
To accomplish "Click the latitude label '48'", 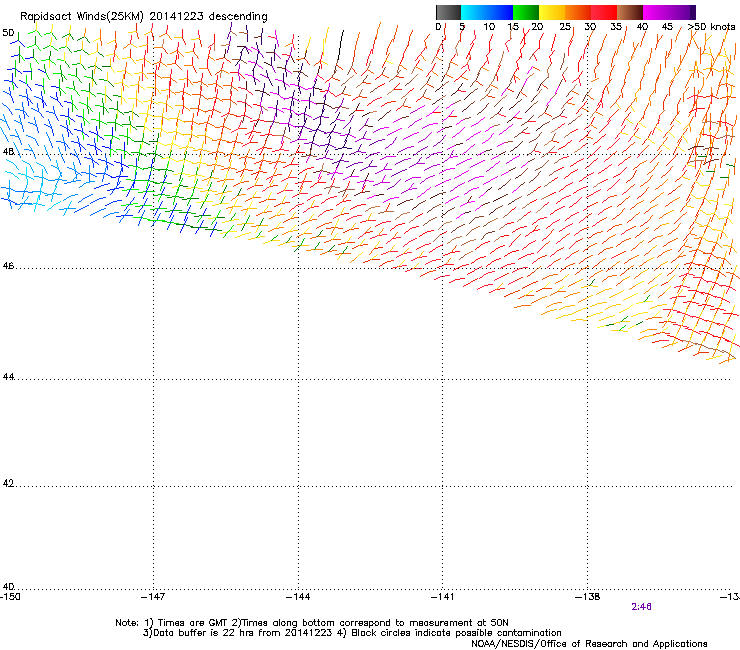I will pos(8,152).
